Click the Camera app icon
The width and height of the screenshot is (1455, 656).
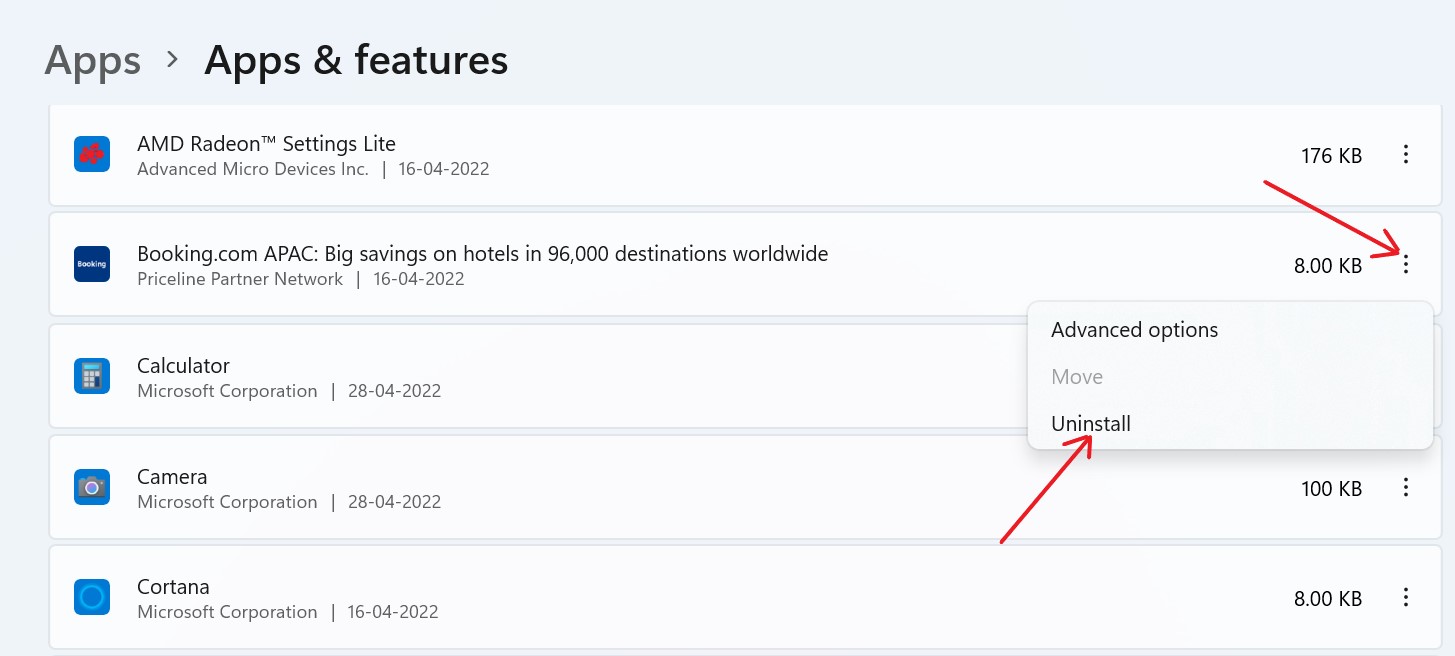[x=92, y=487]
